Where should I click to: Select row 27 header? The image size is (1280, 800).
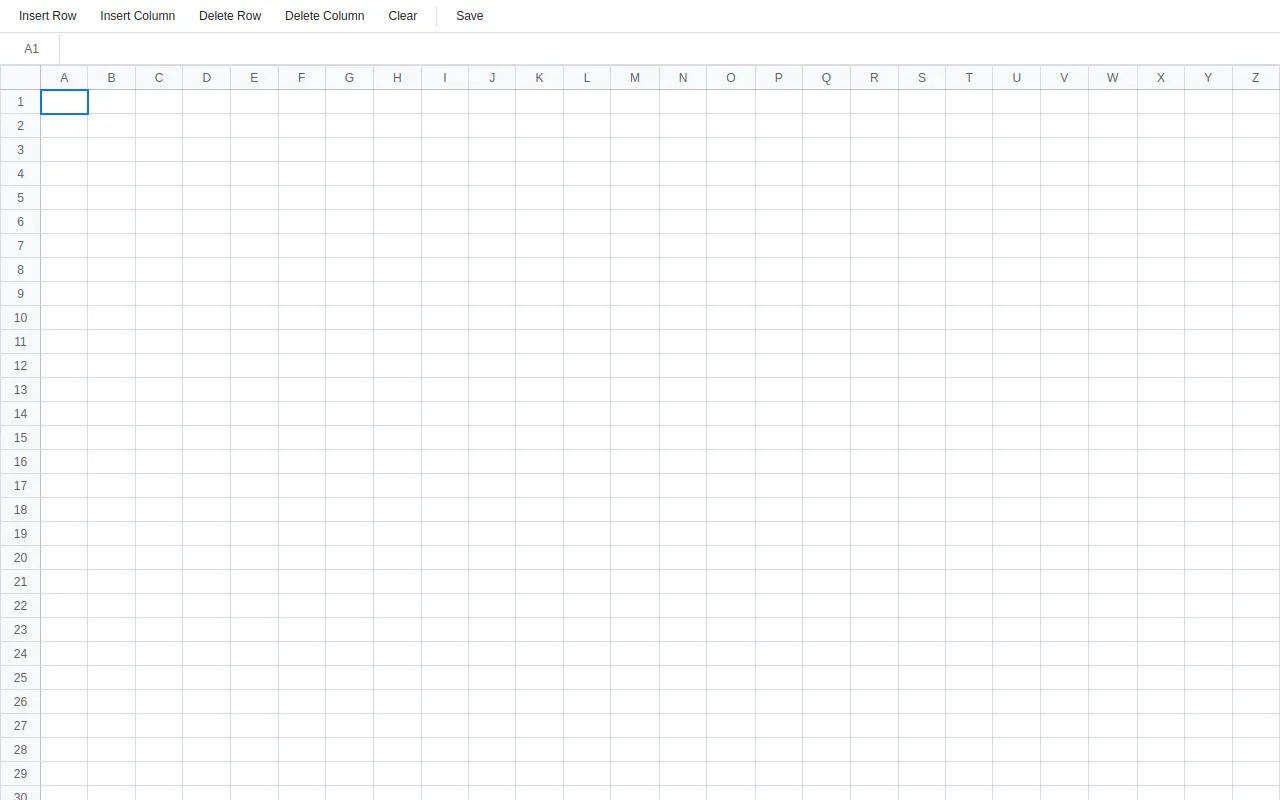click(20, 726)
